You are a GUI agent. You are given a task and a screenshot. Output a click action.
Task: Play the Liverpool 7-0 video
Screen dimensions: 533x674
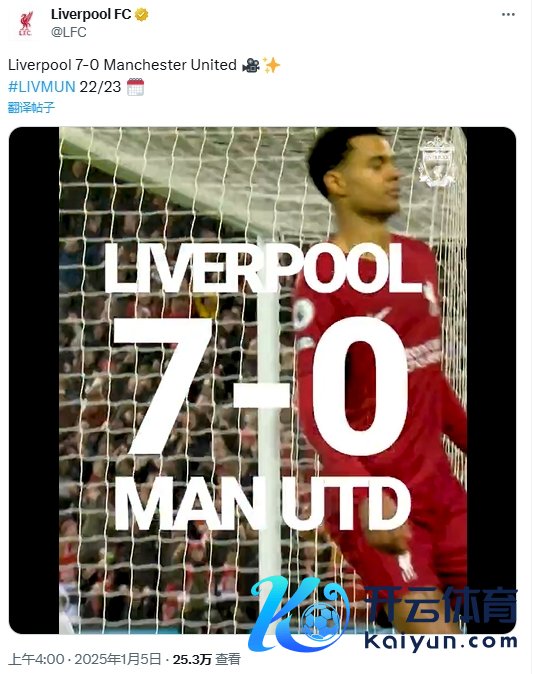[x=262, y=380]
